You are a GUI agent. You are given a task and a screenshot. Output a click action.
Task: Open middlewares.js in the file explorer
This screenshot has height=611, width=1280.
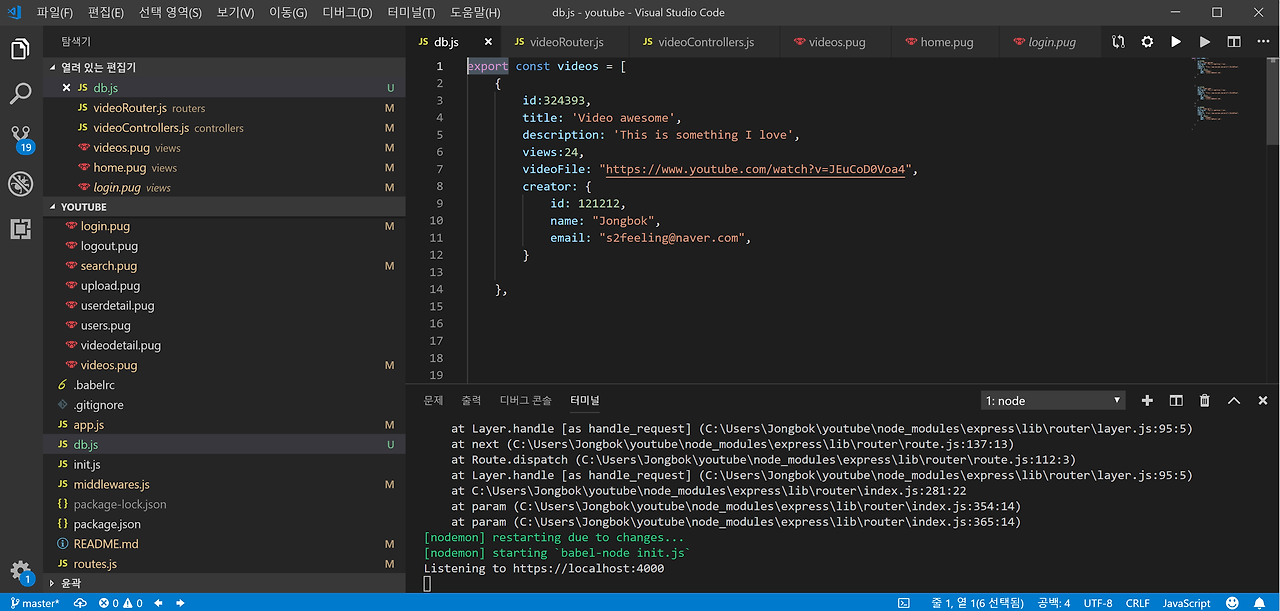111,484
